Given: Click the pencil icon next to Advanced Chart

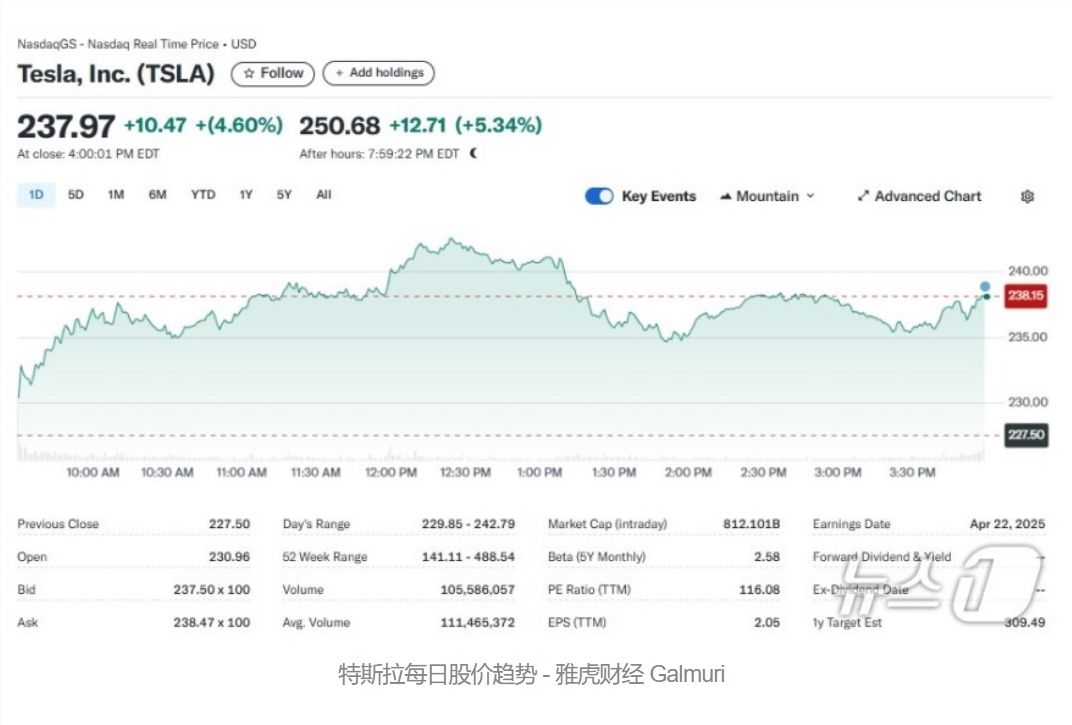Looking at the screenshot, I should [x=863, y=196].
